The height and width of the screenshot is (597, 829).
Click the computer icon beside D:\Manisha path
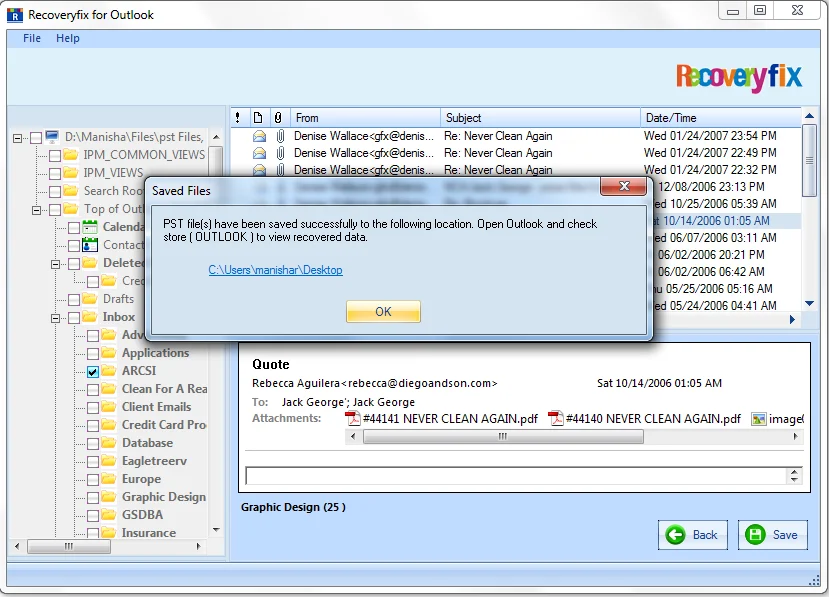pos(52,137)
